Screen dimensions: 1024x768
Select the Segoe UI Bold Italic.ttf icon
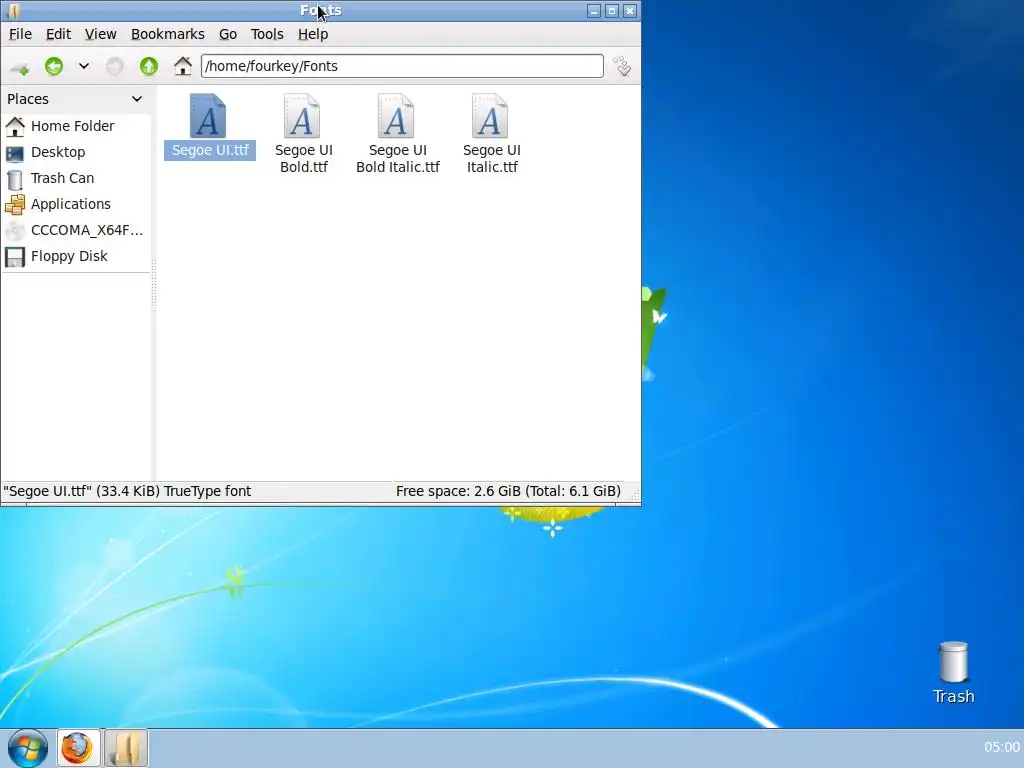point(396,116)
